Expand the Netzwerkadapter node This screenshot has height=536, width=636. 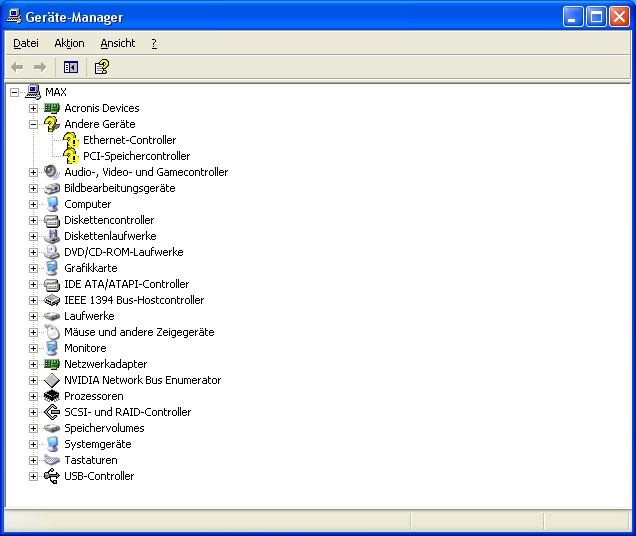[33, 364]
